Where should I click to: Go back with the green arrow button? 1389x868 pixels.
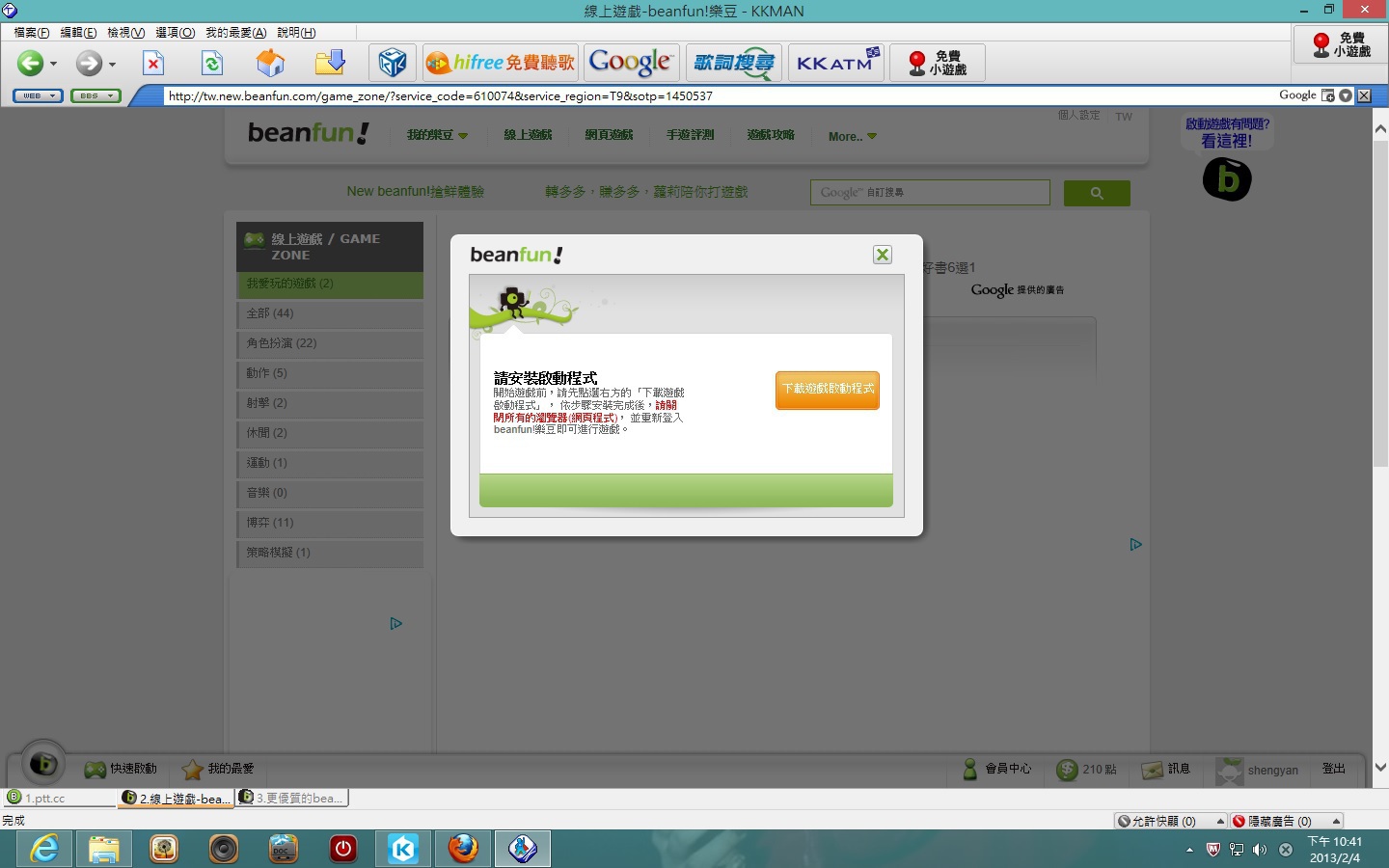click(x=30, y=64)
